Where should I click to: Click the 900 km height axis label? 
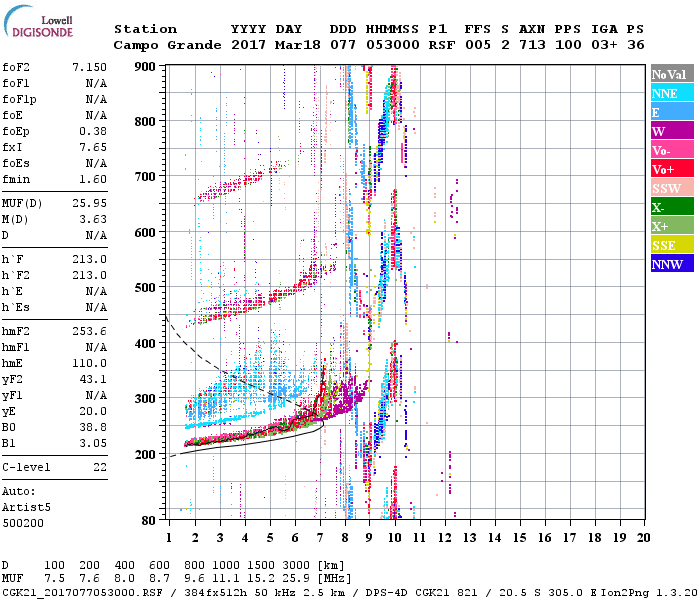pos(145,67)
